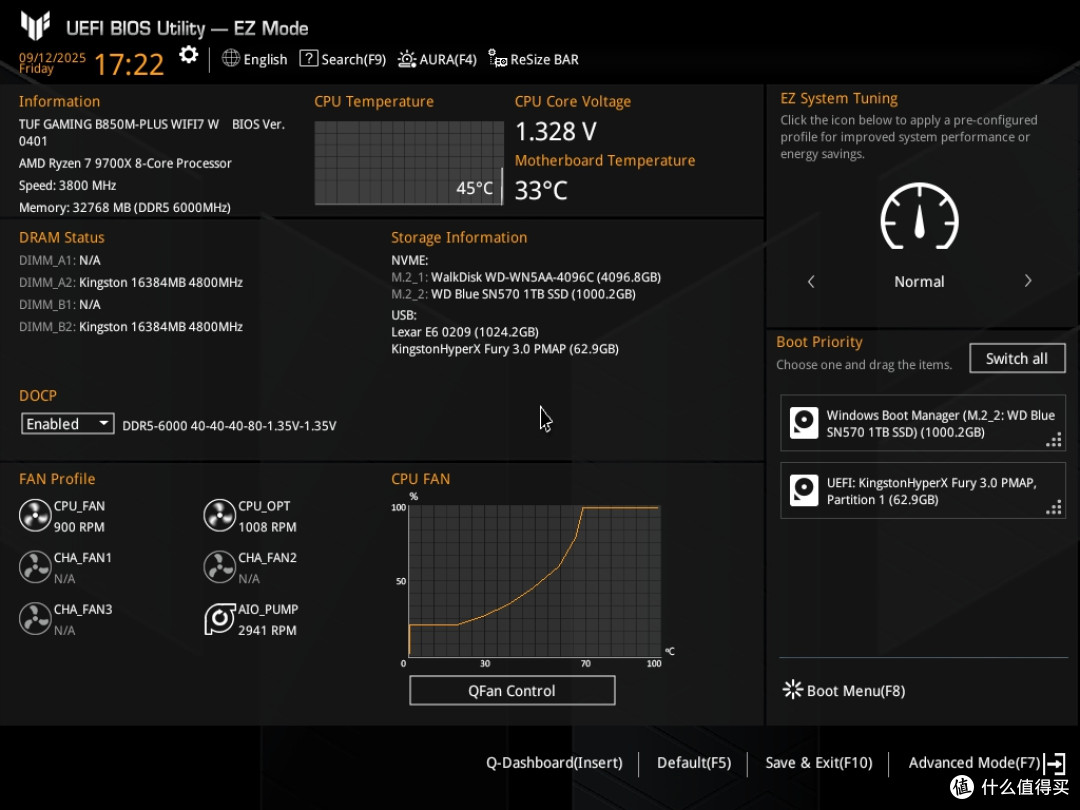Click the Memory 32768 MB line
This screenshot has width=1080, height=810.
(x=125, y=207)
